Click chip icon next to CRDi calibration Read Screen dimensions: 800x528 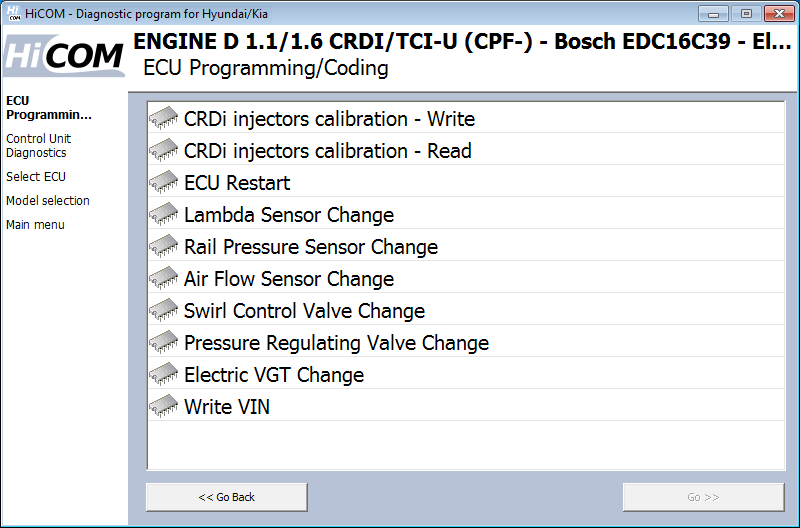(x=164, y=151)
